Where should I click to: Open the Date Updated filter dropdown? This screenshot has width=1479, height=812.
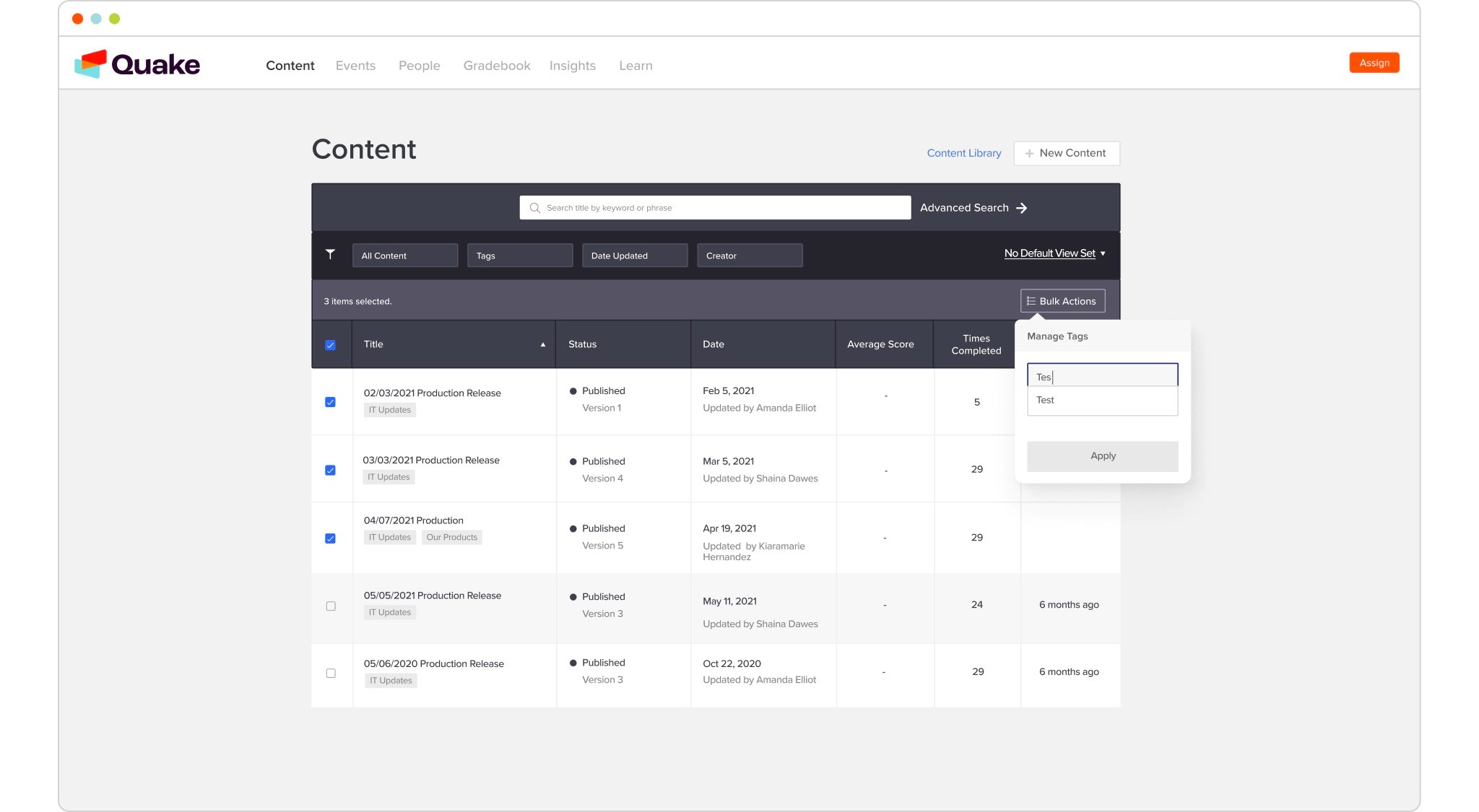(x=635, y=256)
